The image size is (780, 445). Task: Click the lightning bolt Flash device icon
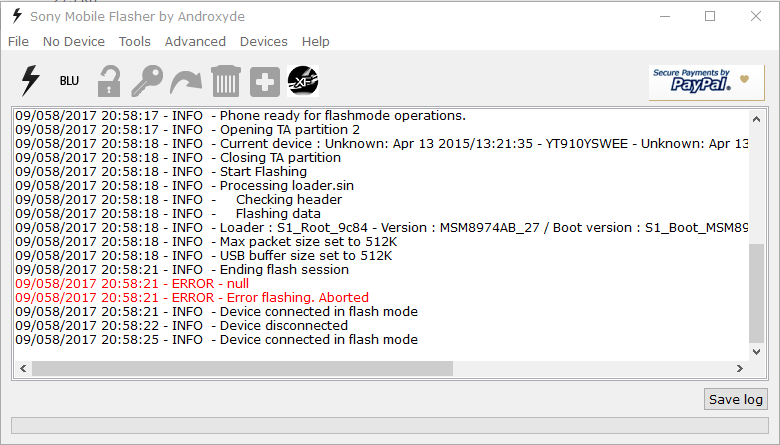tap(30, 81)
